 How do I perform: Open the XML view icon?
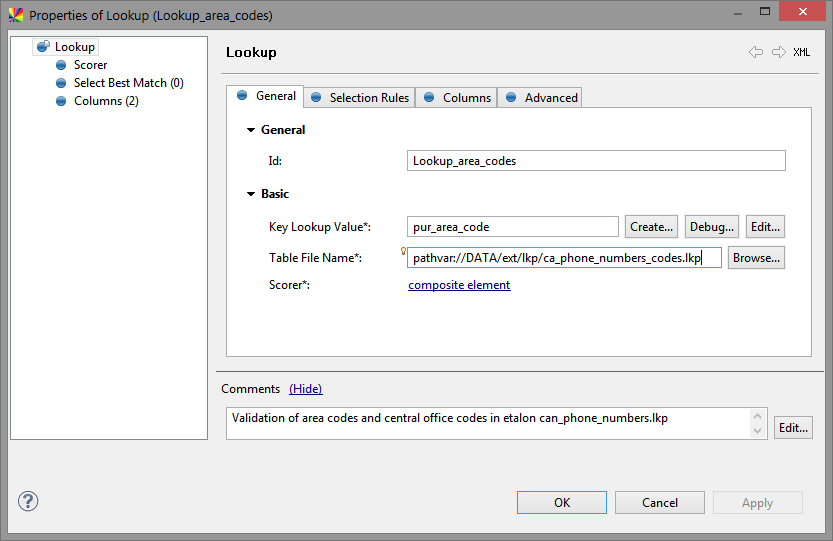pyautogui.click(x=802, y=52)
